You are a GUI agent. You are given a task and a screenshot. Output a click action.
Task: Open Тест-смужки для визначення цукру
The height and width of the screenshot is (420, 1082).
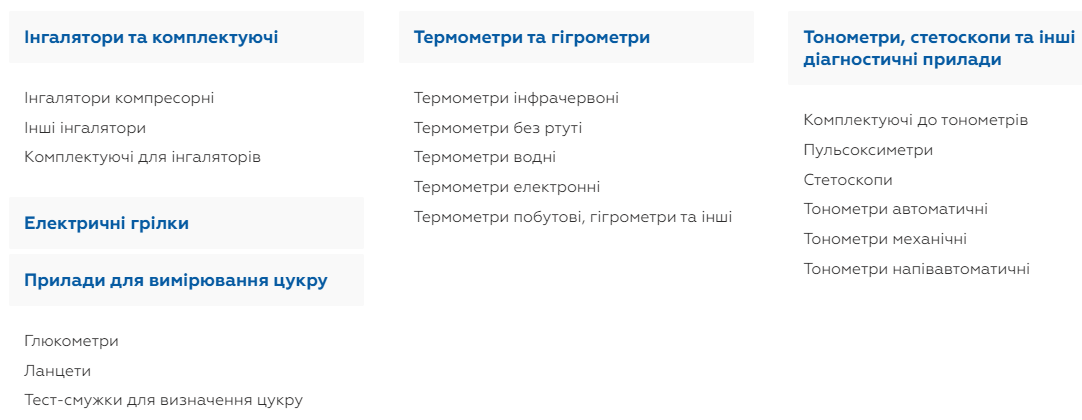tap(163, 400)
